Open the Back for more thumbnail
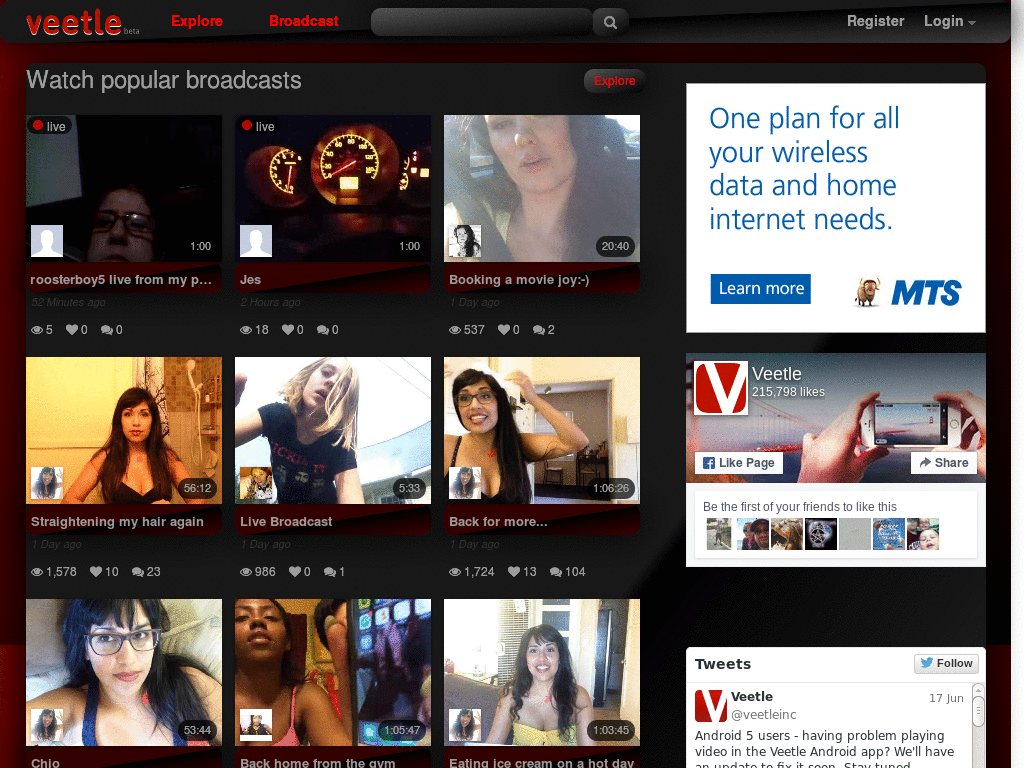 coord(542,430)
